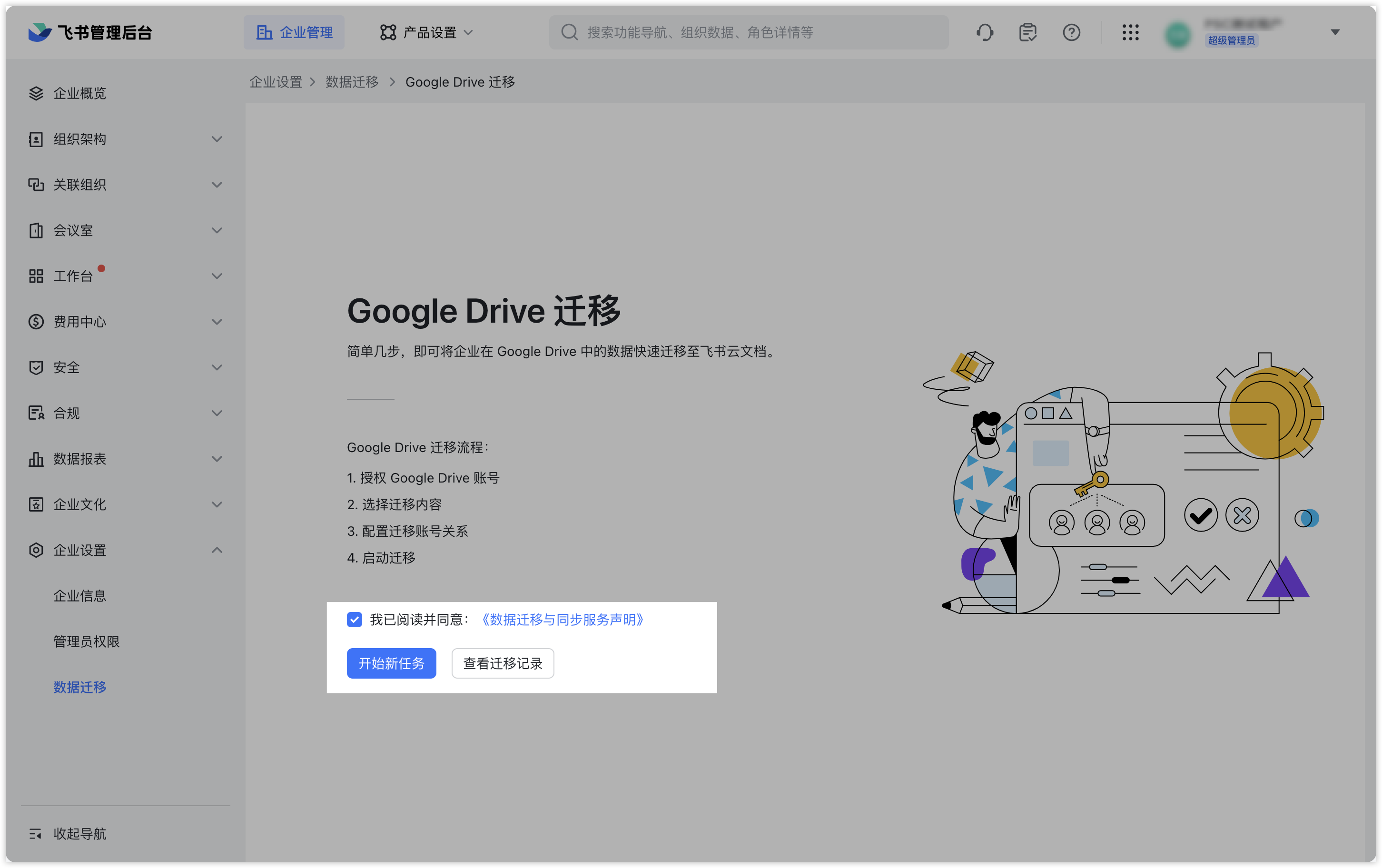Select 管理员权限 submenu item
1382x868 pixels.
click(x=86, y=641)
